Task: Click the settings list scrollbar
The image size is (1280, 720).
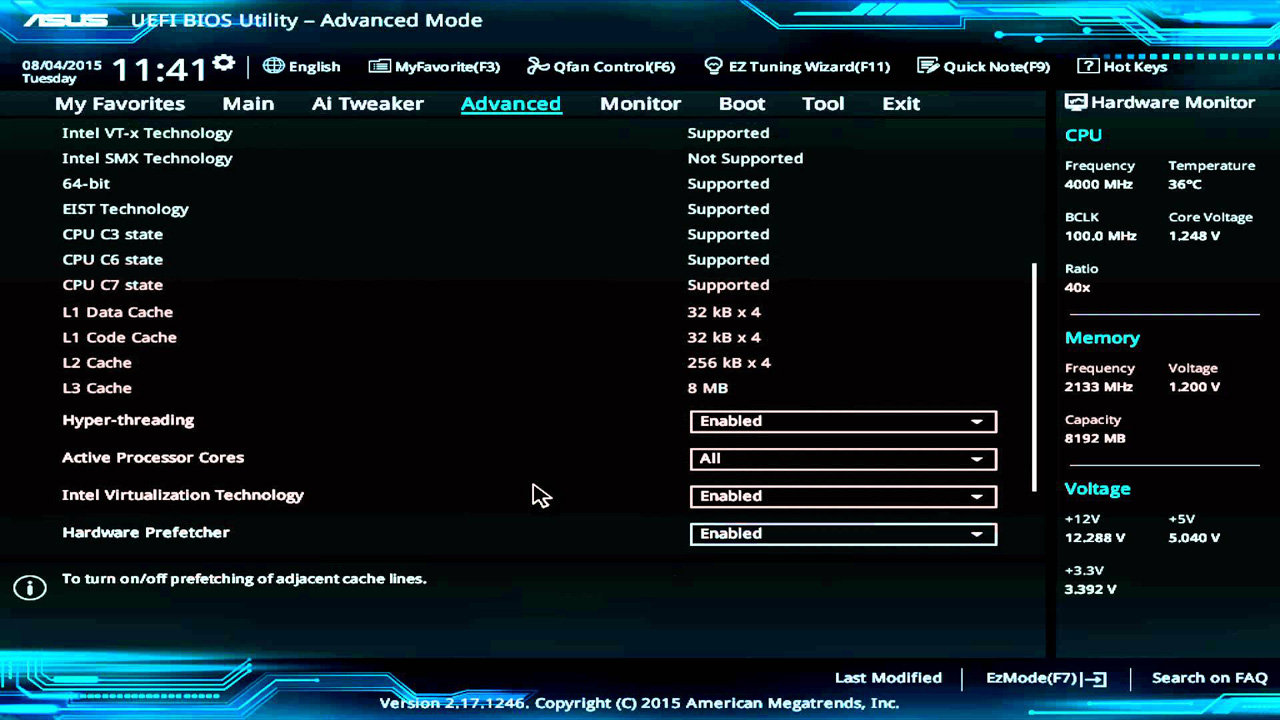Action: tap(1034, 377)
